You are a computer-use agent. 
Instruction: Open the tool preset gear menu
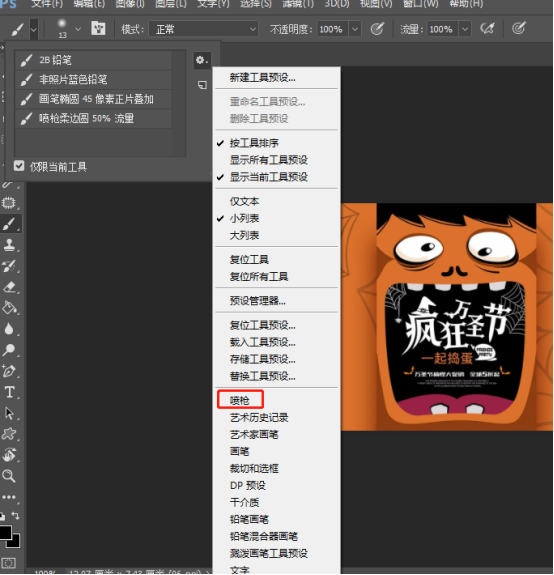[202, 60]
